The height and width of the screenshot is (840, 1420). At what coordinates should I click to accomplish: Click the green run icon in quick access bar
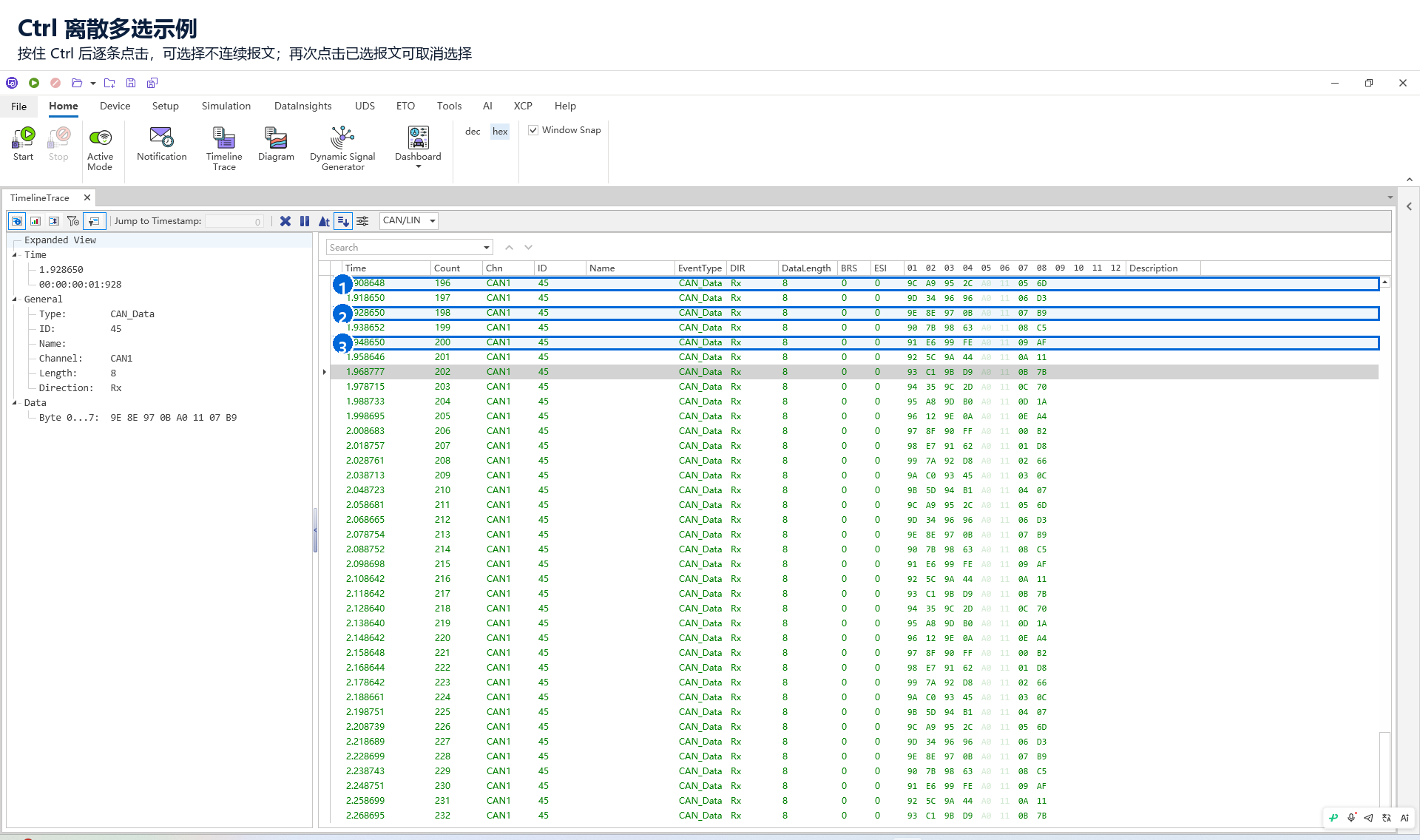click(34, 83)
